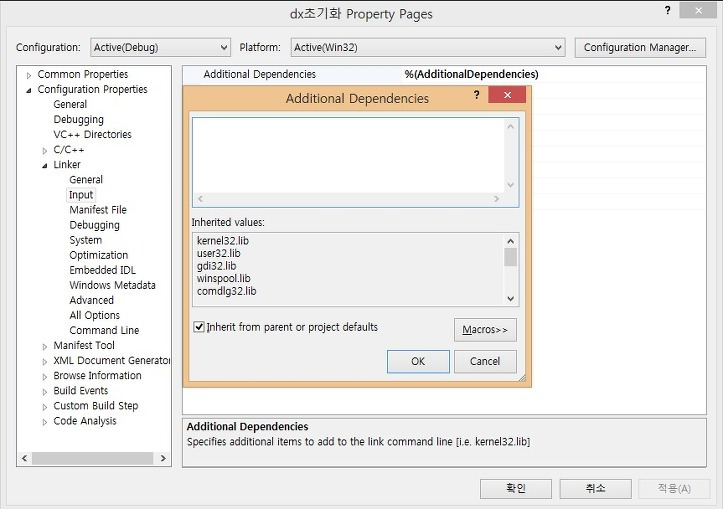This screenshot has height=509, width=723.
Task: Select General under Configuration Properties
Action: (70, 104)
